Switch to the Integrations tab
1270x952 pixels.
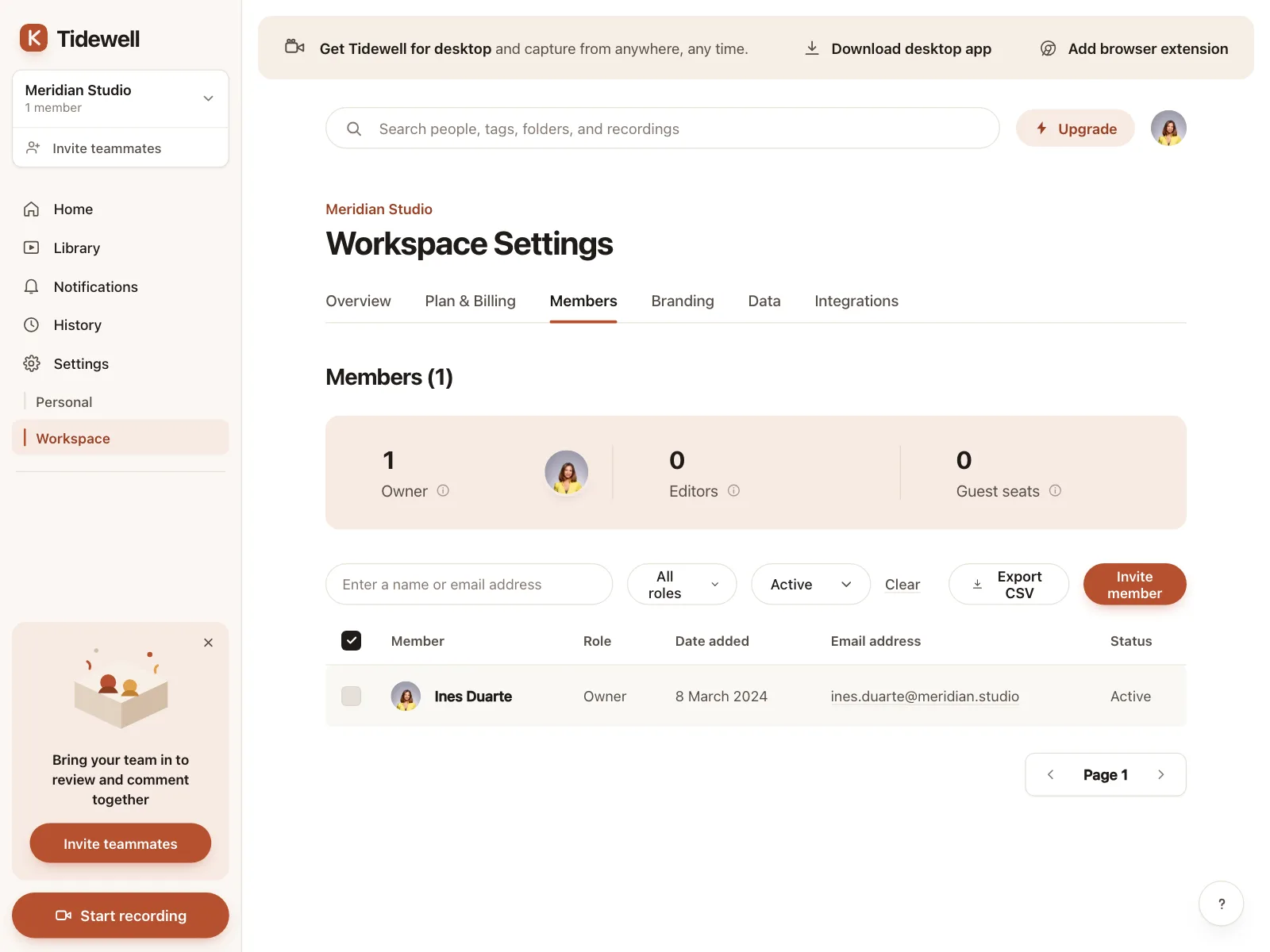[x=856, y=301]
